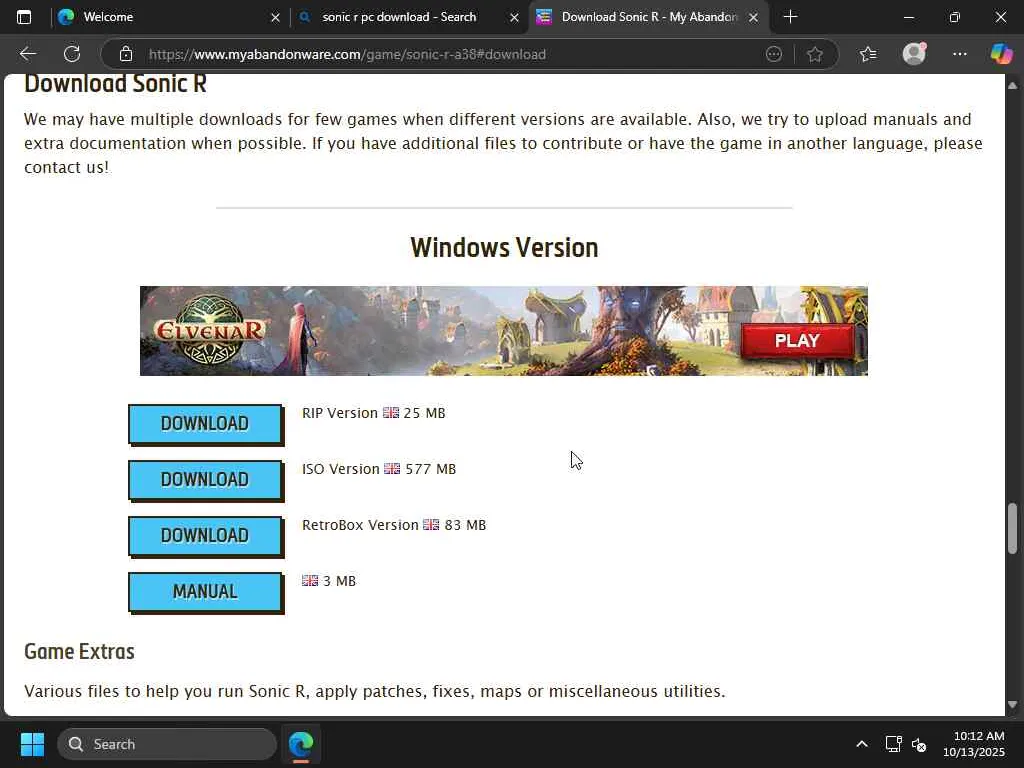The image size is (1024, 768).
Task: Close the sonic r pc download tab
Action: click(515, 18)
